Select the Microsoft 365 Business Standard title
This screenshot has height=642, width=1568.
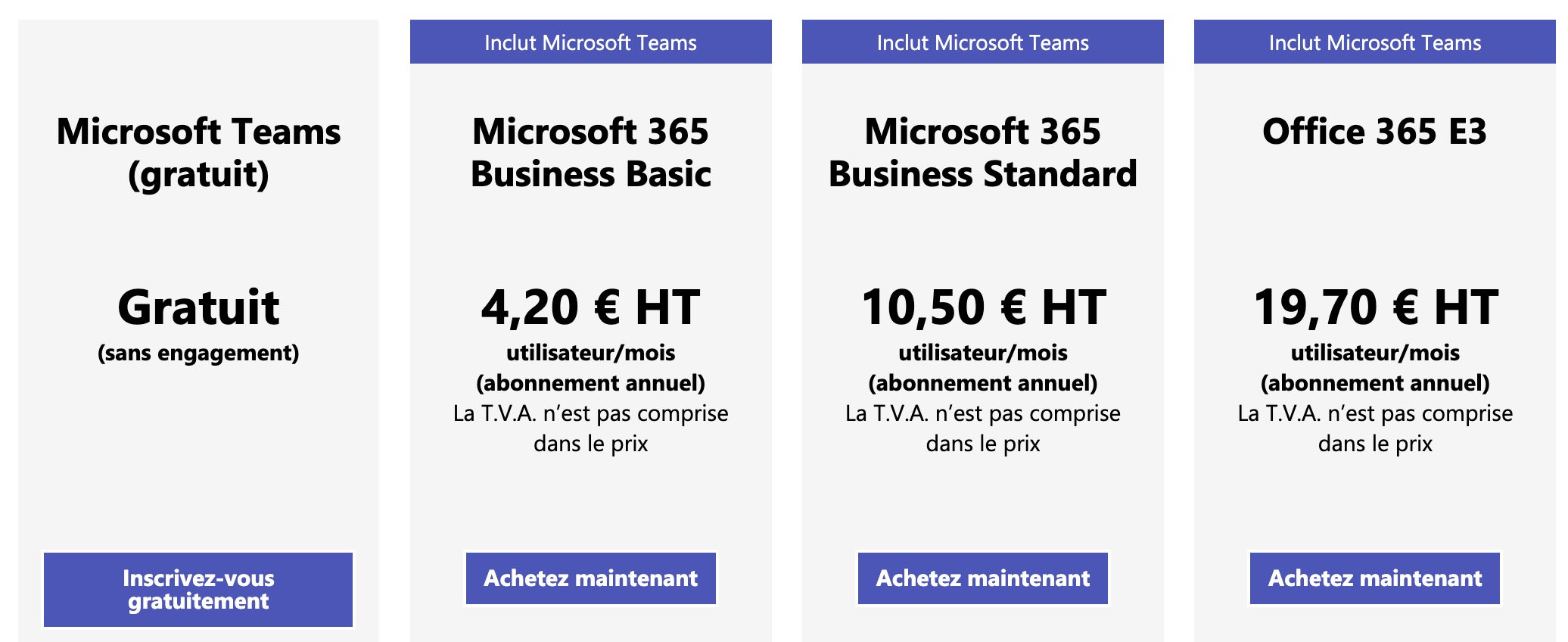coord(982,153)
